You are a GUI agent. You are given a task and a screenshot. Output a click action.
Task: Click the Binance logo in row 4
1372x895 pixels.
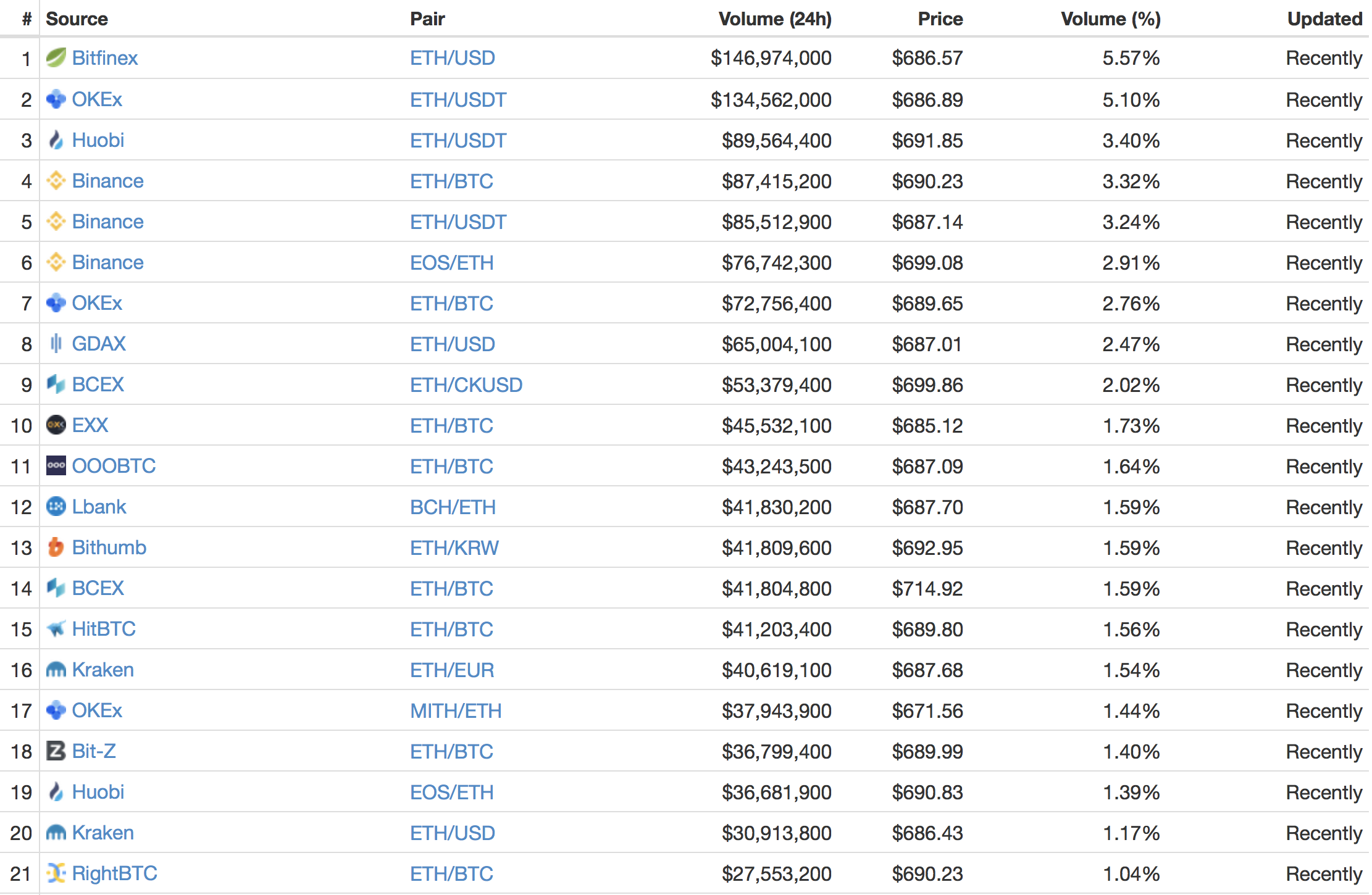56,180
